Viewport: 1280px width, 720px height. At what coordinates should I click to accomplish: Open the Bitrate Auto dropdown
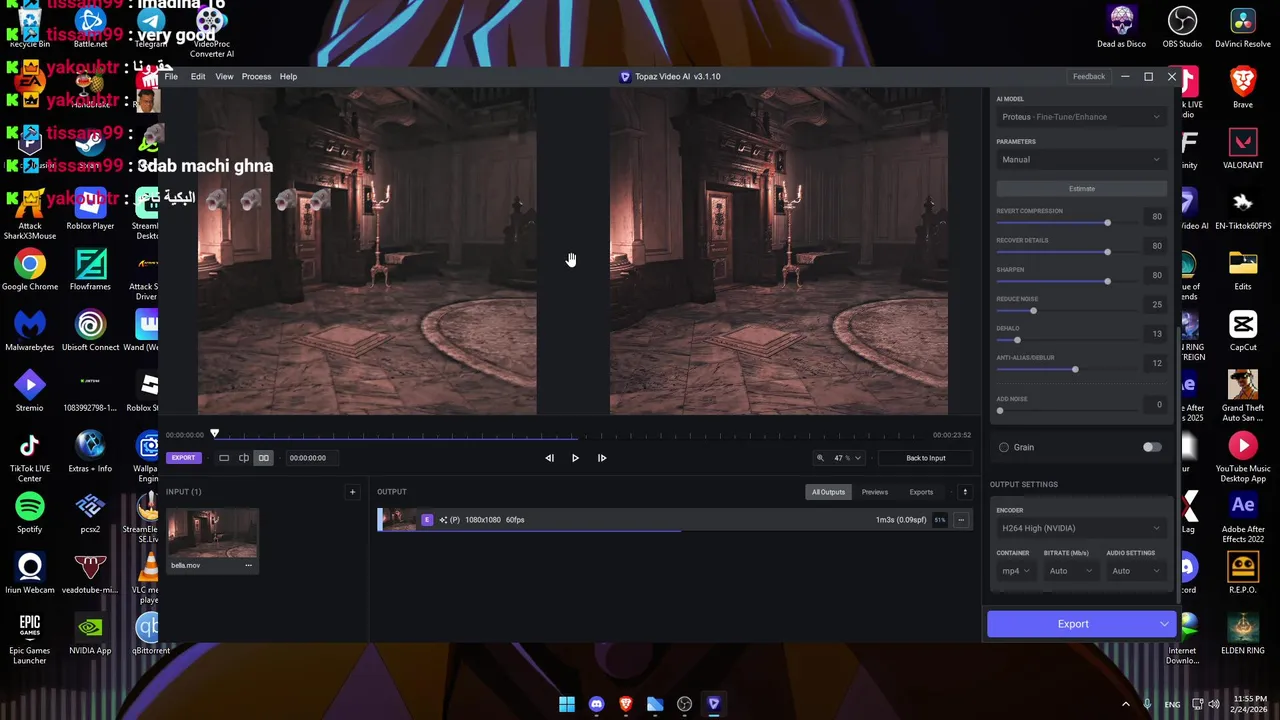(x=1069, y=571)
